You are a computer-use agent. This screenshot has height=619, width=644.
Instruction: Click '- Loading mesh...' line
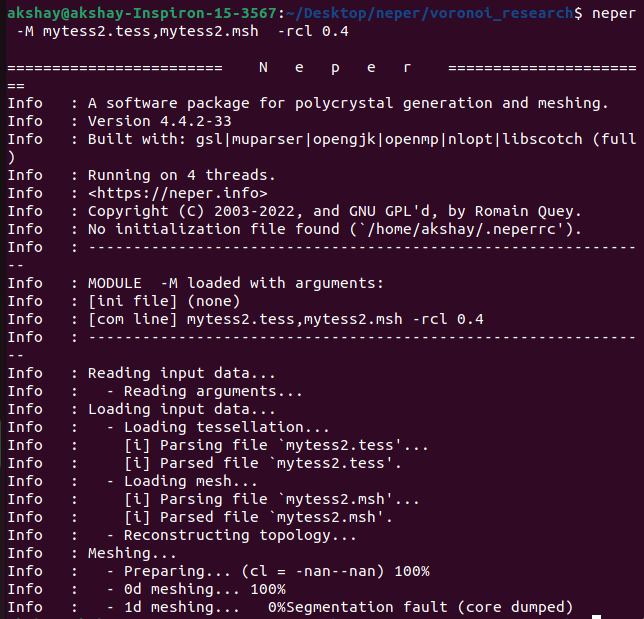(x=182, y=481)
